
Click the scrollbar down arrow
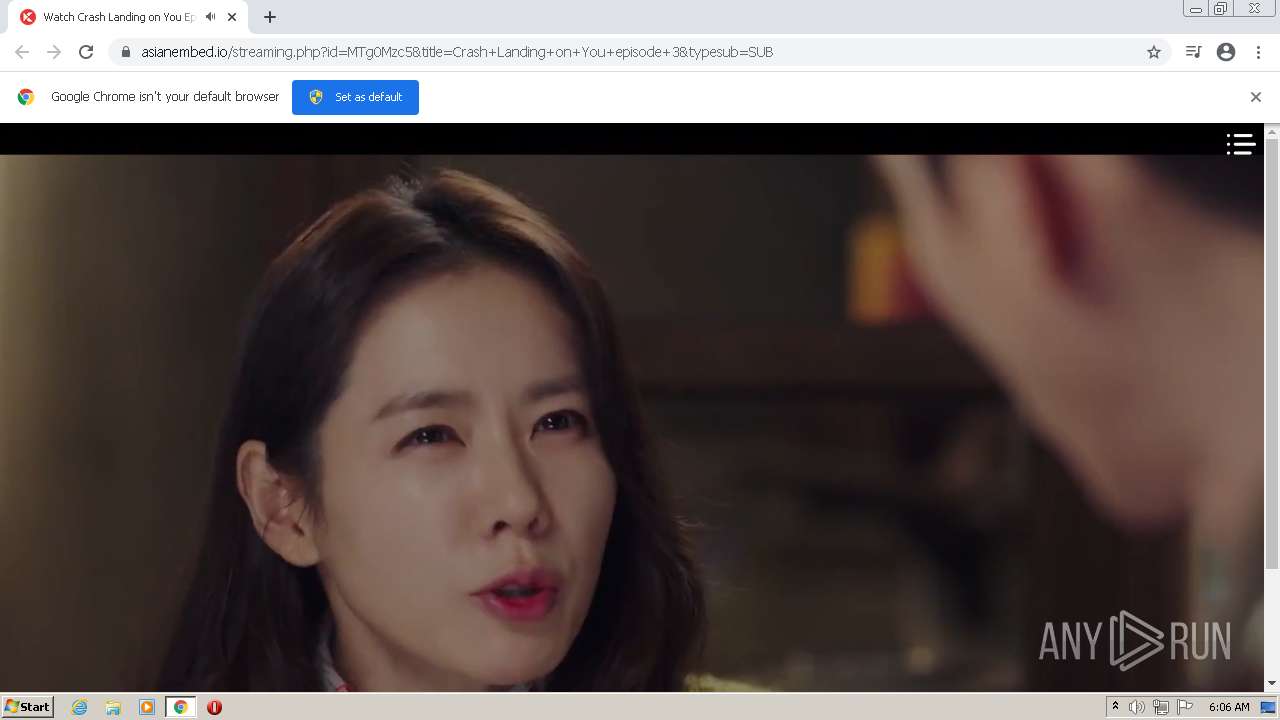[1272, 683]
